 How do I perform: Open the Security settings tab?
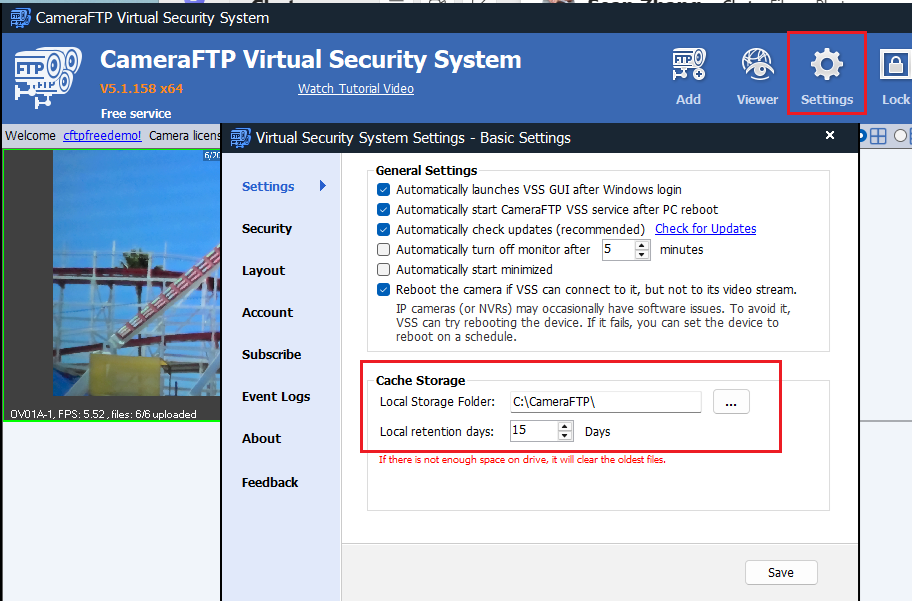tap(267, 229)
